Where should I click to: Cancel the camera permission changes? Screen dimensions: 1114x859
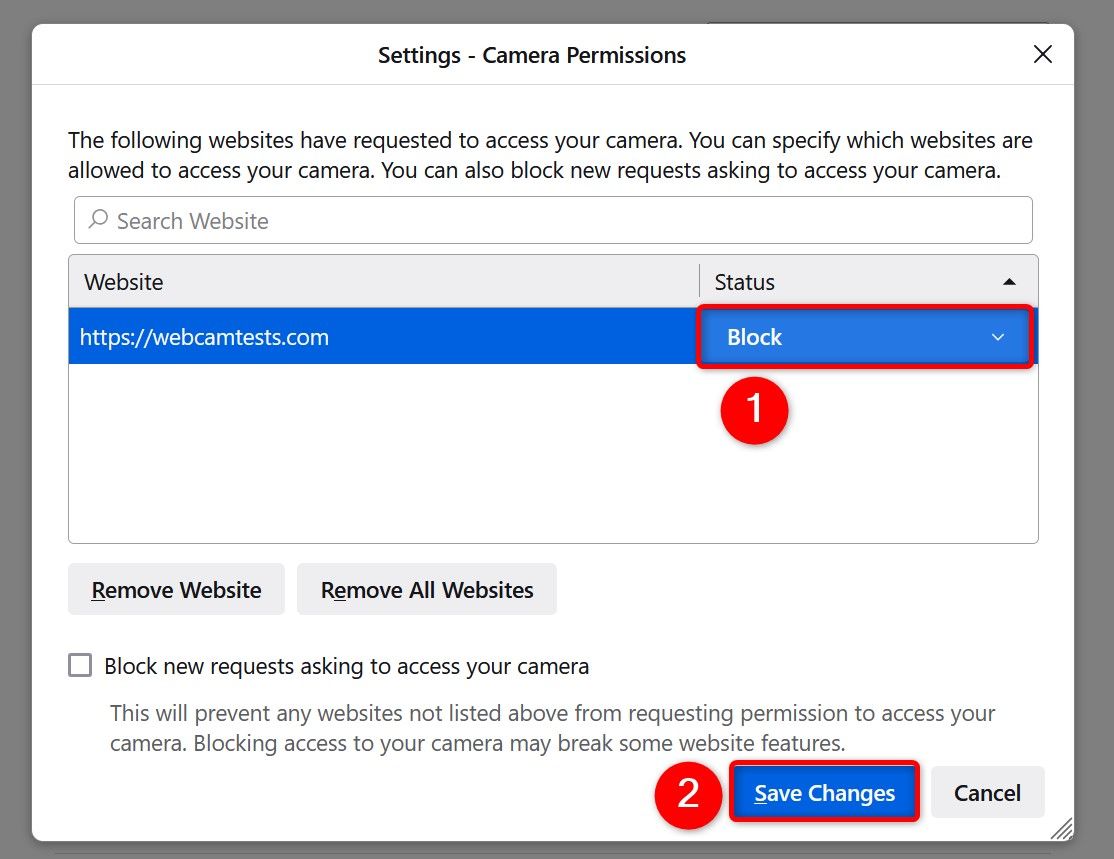point(987,793)
